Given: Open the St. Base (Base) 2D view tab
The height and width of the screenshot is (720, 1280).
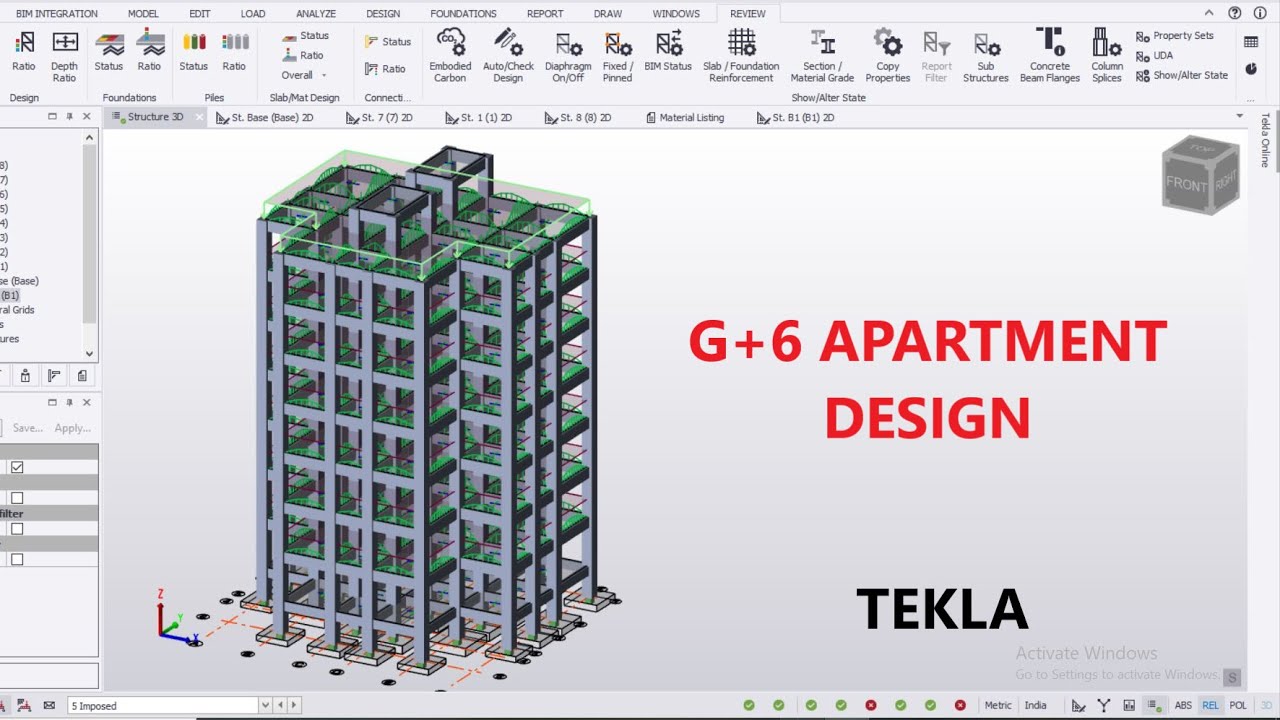Looking at the screenshot, I should 264,118.
